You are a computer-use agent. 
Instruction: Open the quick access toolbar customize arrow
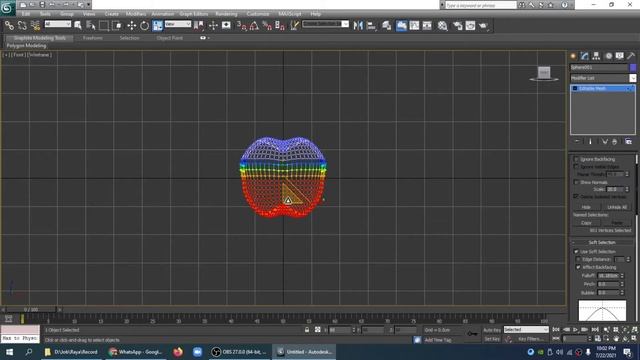pos(88,4)
